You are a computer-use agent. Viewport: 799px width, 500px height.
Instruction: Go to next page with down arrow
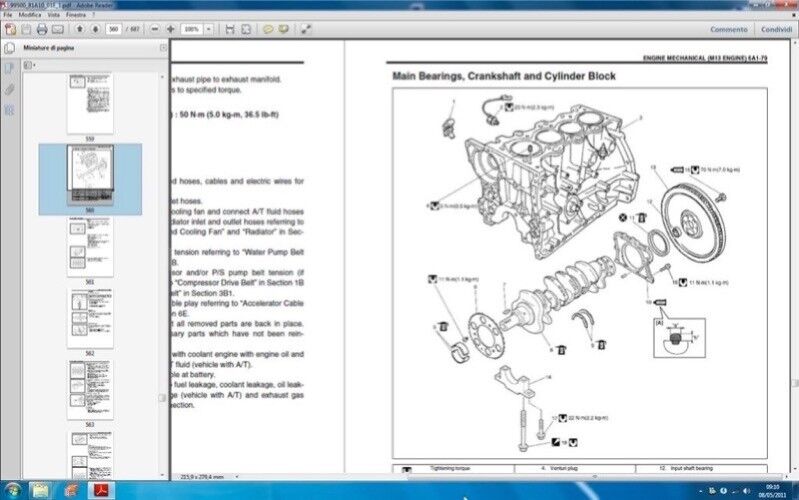pos(93,30)
